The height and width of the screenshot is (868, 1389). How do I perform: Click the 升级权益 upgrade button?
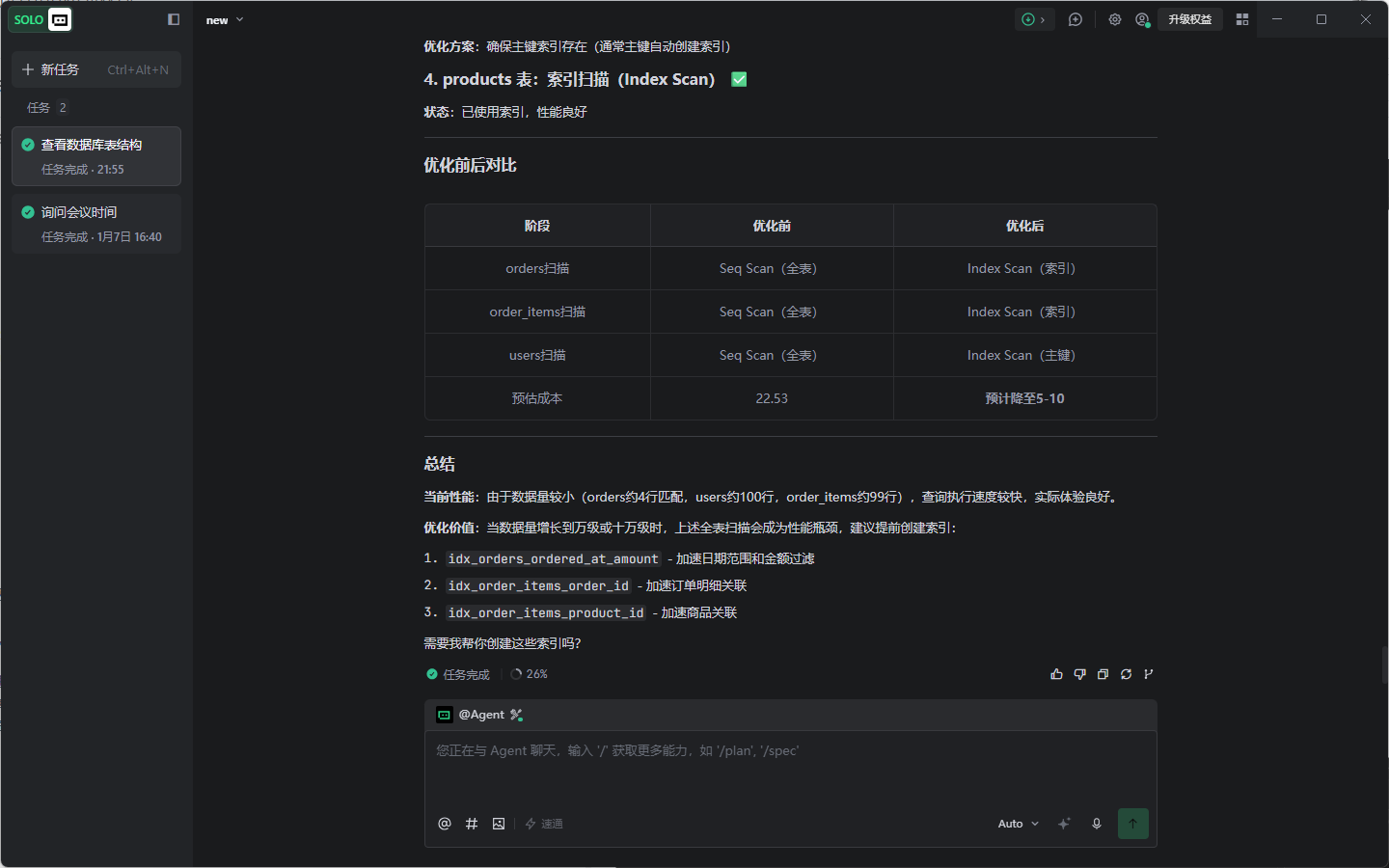click(x=1190, y=19)
